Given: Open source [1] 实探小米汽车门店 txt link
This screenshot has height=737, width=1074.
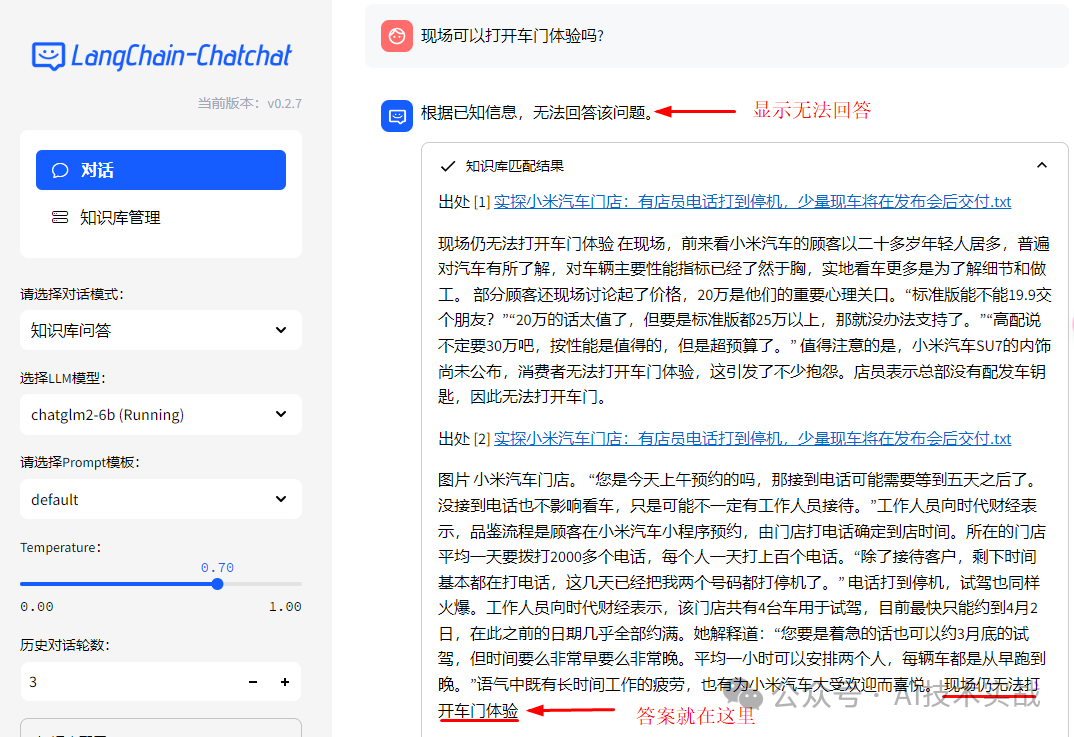Looking at the screenshot, I should 752,201.
